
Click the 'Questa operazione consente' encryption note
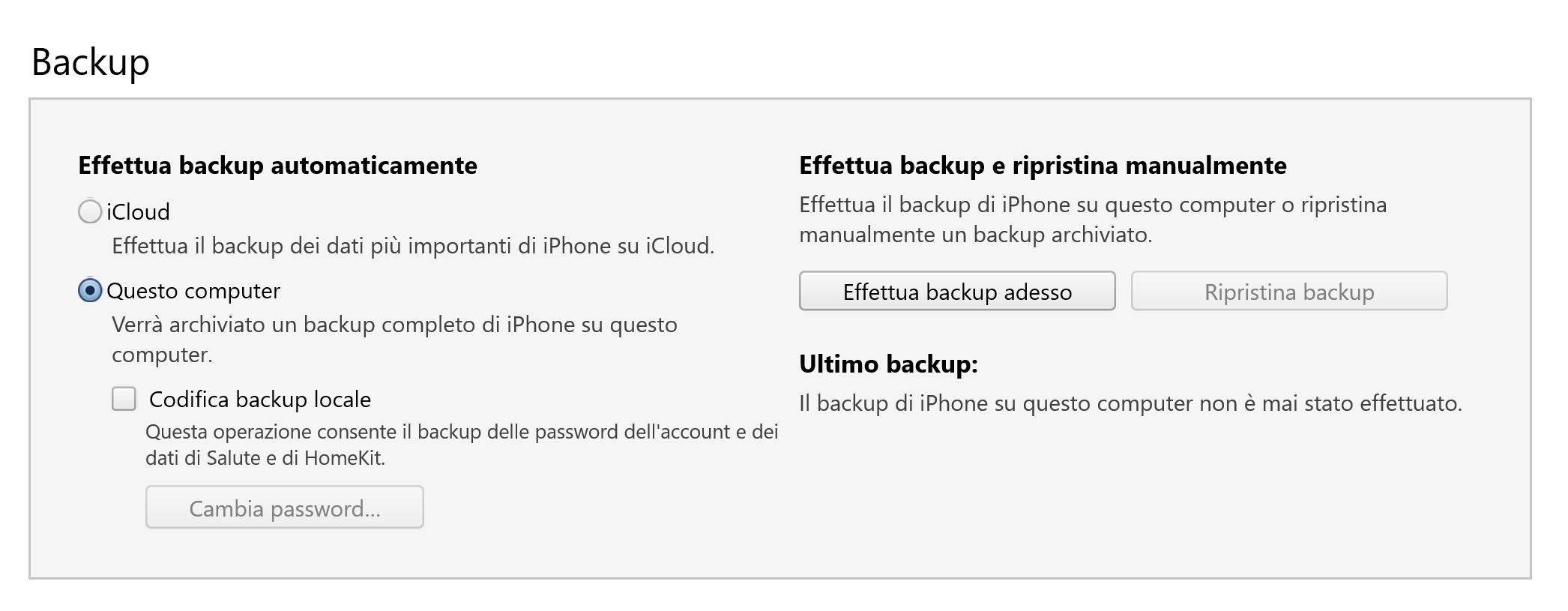point(462,433)
